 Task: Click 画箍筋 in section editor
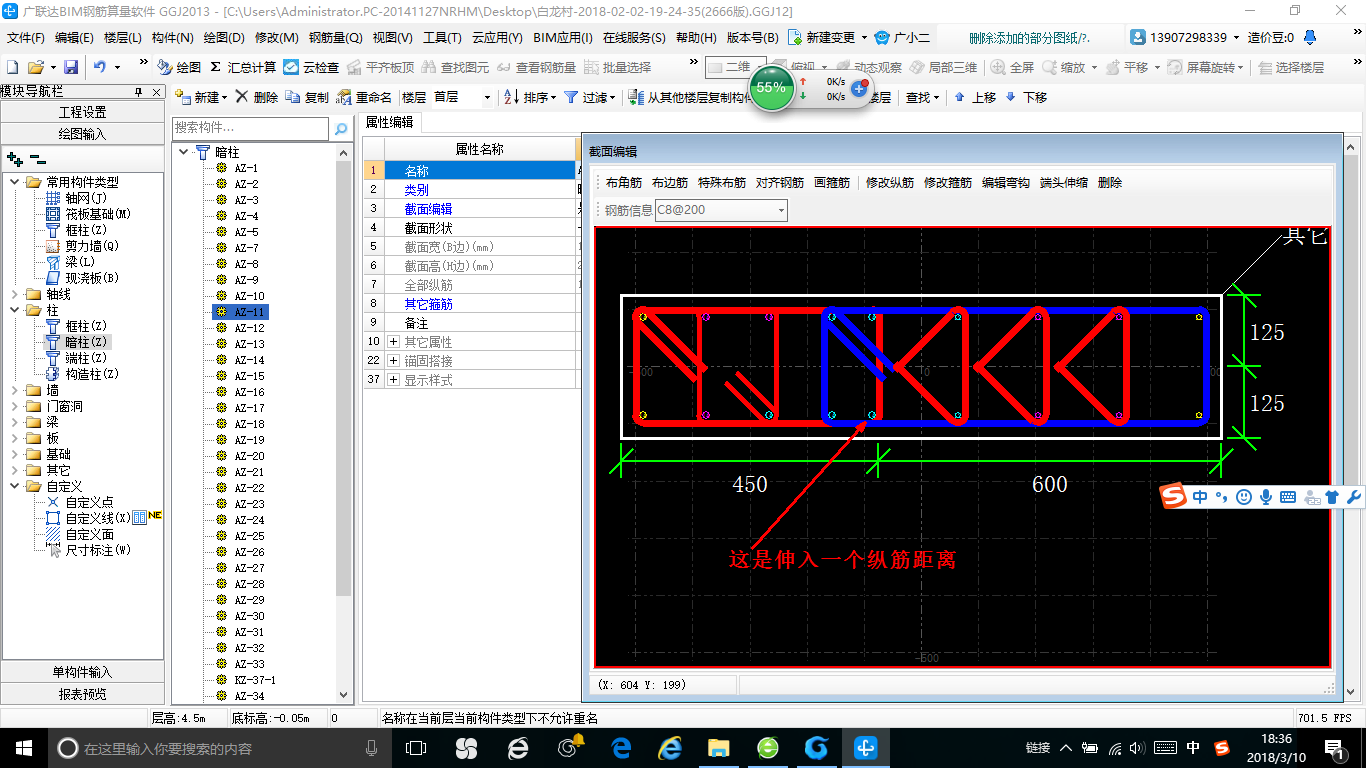pos(832,183)
